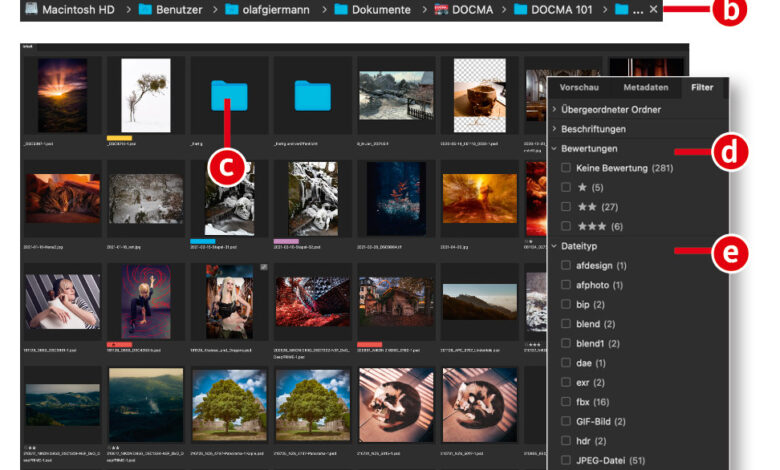Check the GIF-Bild file type filter
Viewport: 780px width, 470px height.
[x=567, y=421]
